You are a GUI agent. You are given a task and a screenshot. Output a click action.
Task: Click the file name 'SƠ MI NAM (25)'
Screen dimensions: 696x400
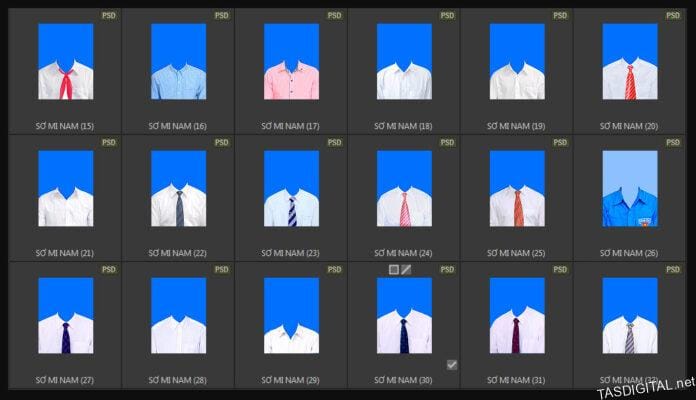pos(516,253)
